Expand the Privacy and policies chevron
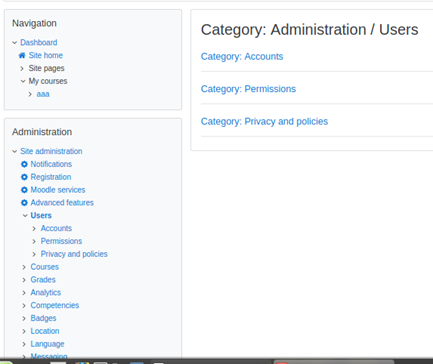Viewport: 433px width, 364px height. point(34,254)
